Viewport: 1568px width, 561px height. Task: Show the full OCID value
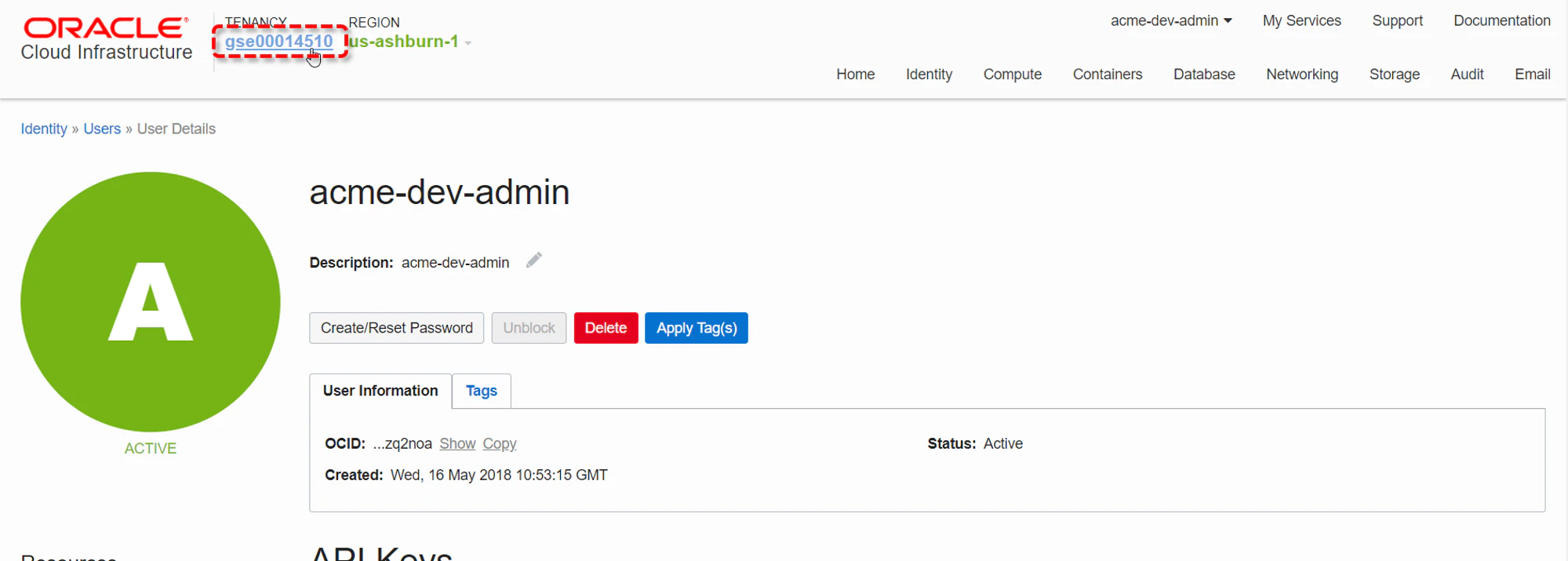tap(457, 444)
